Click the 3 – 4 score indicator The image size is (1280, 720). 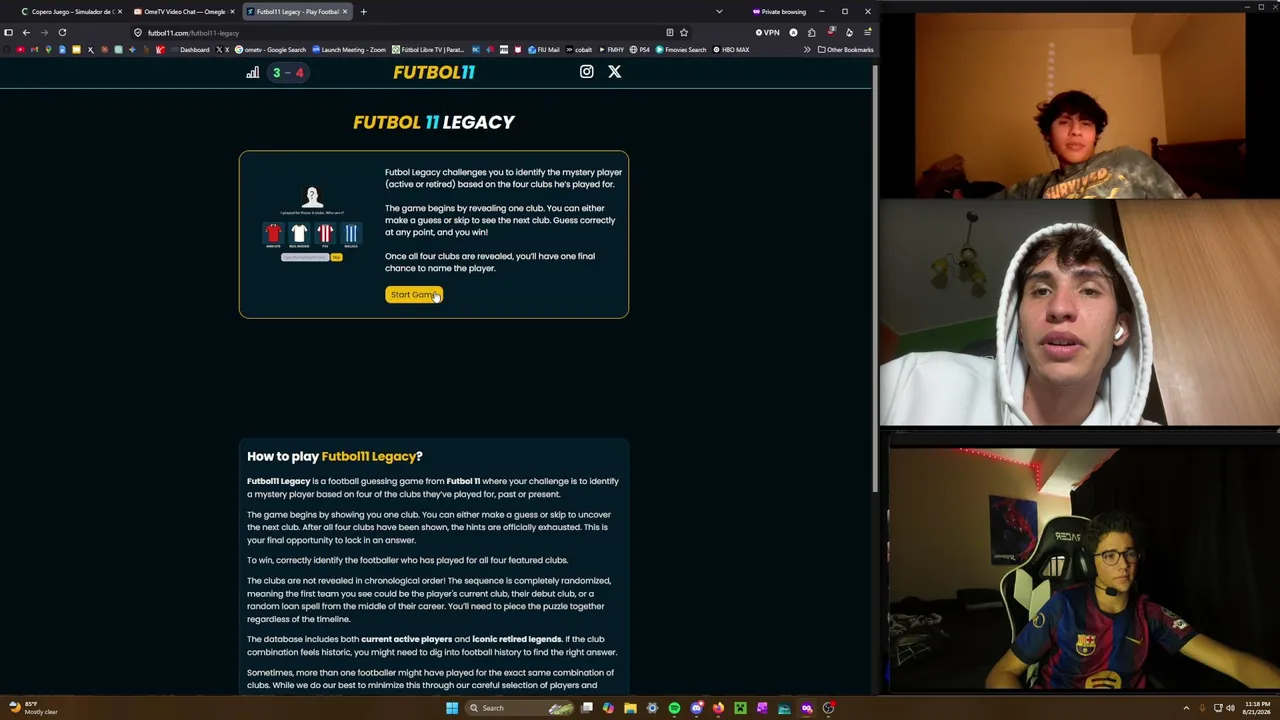tap(288, 72)
